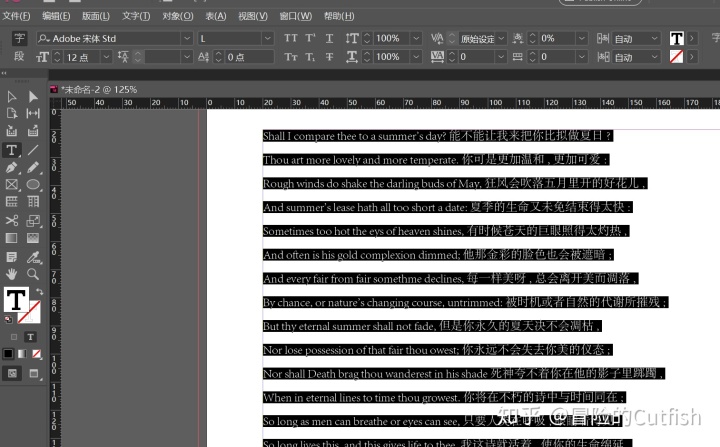Reset default fill and stroke
The image size is (720, 447).
point(8,319)
